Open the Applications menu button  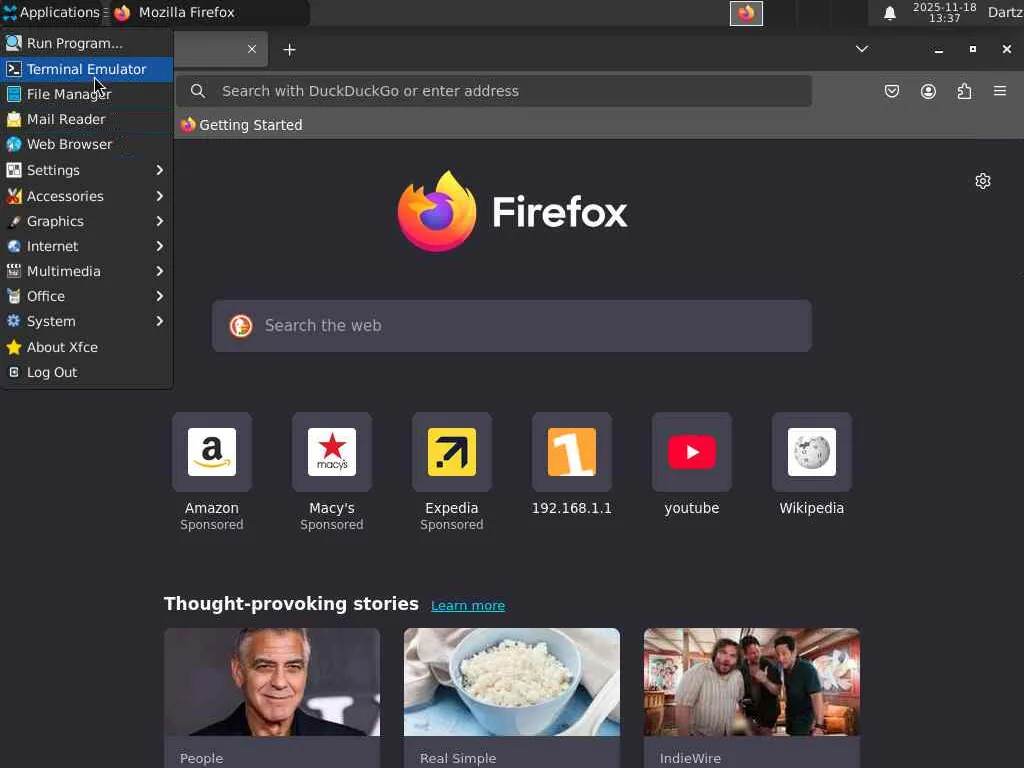[52, 12]
